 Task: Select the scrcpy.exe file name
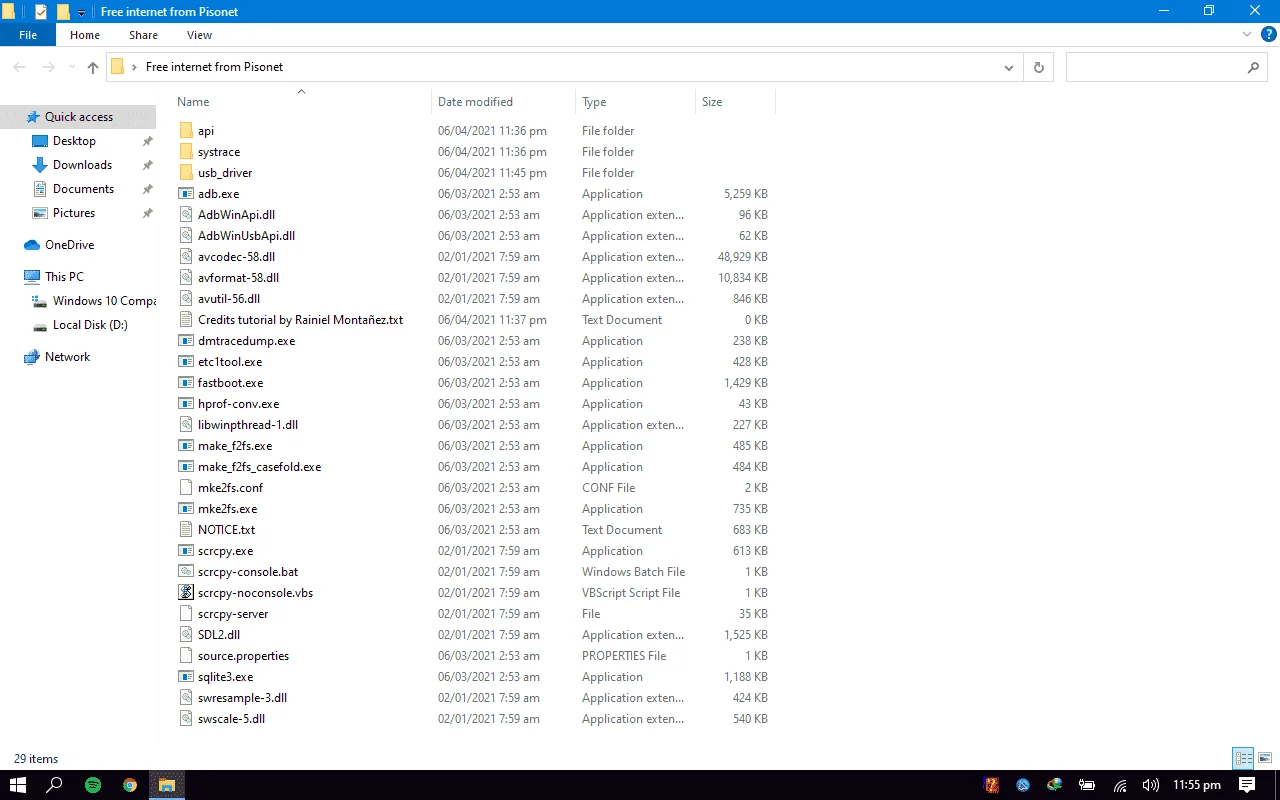tap(225, 551)
